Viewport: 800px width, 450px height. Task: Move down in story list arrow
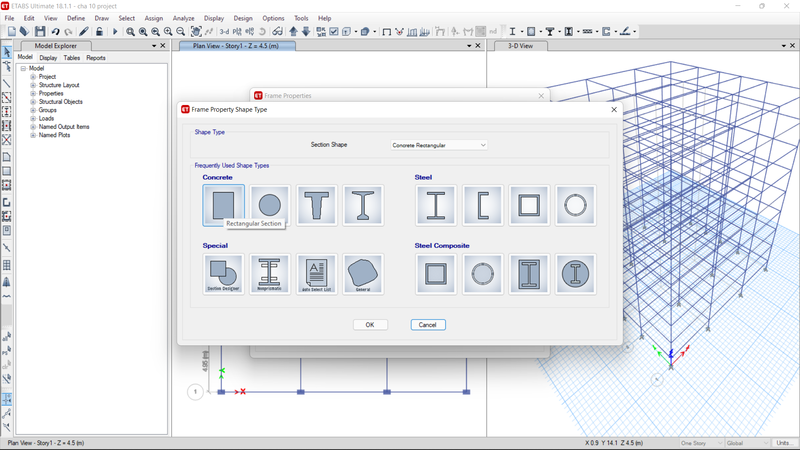(x=306, y=32)
